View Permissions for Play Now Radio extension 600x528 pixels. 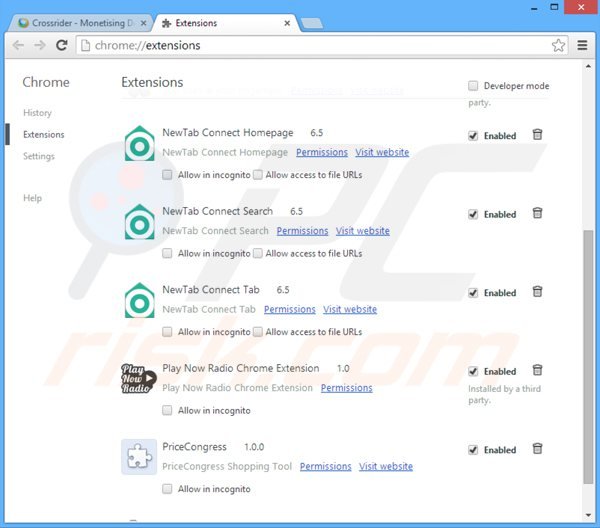tap(346, 388)
